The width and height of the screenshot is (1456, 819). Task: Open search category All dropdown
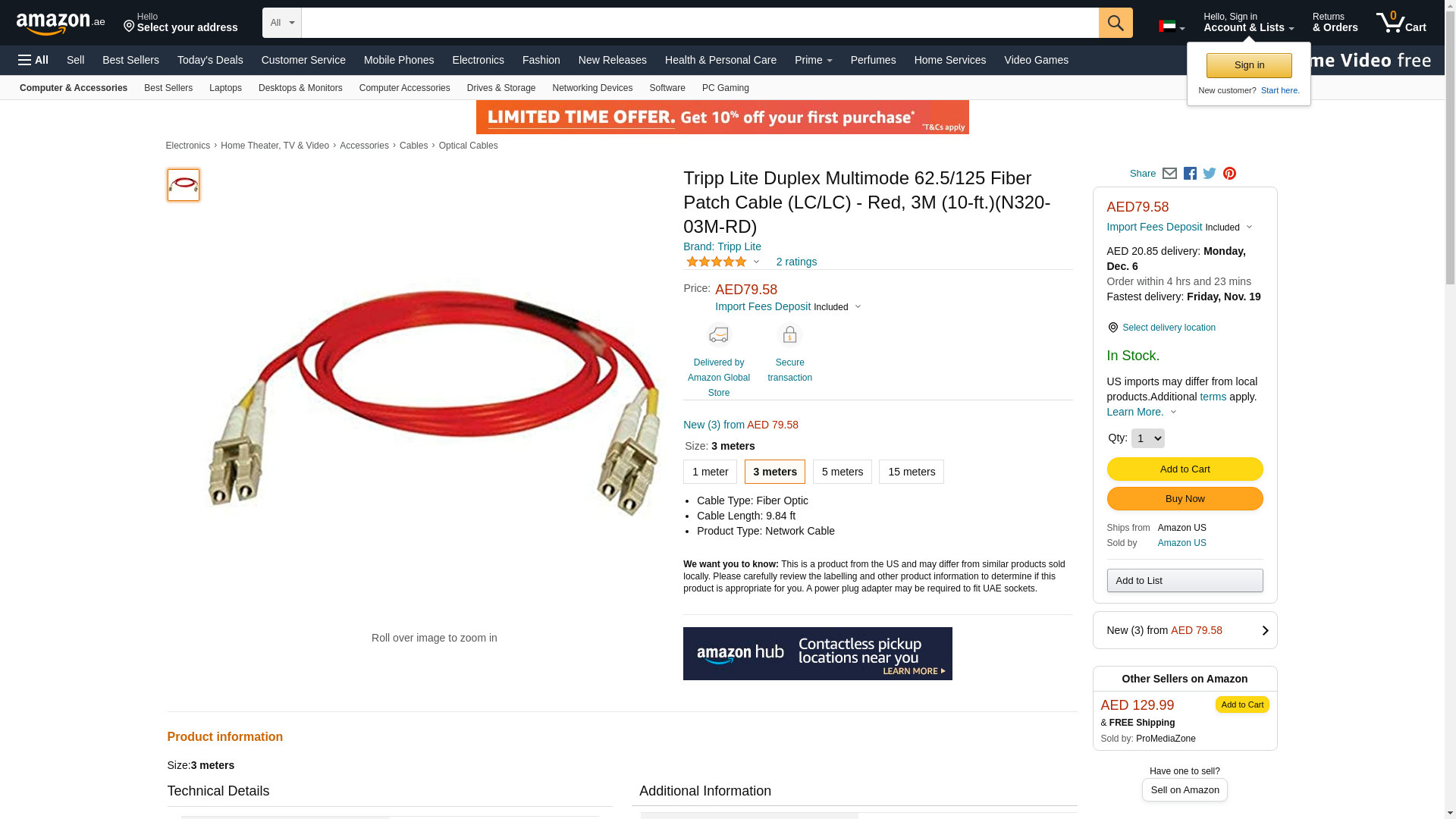point(281,23)
